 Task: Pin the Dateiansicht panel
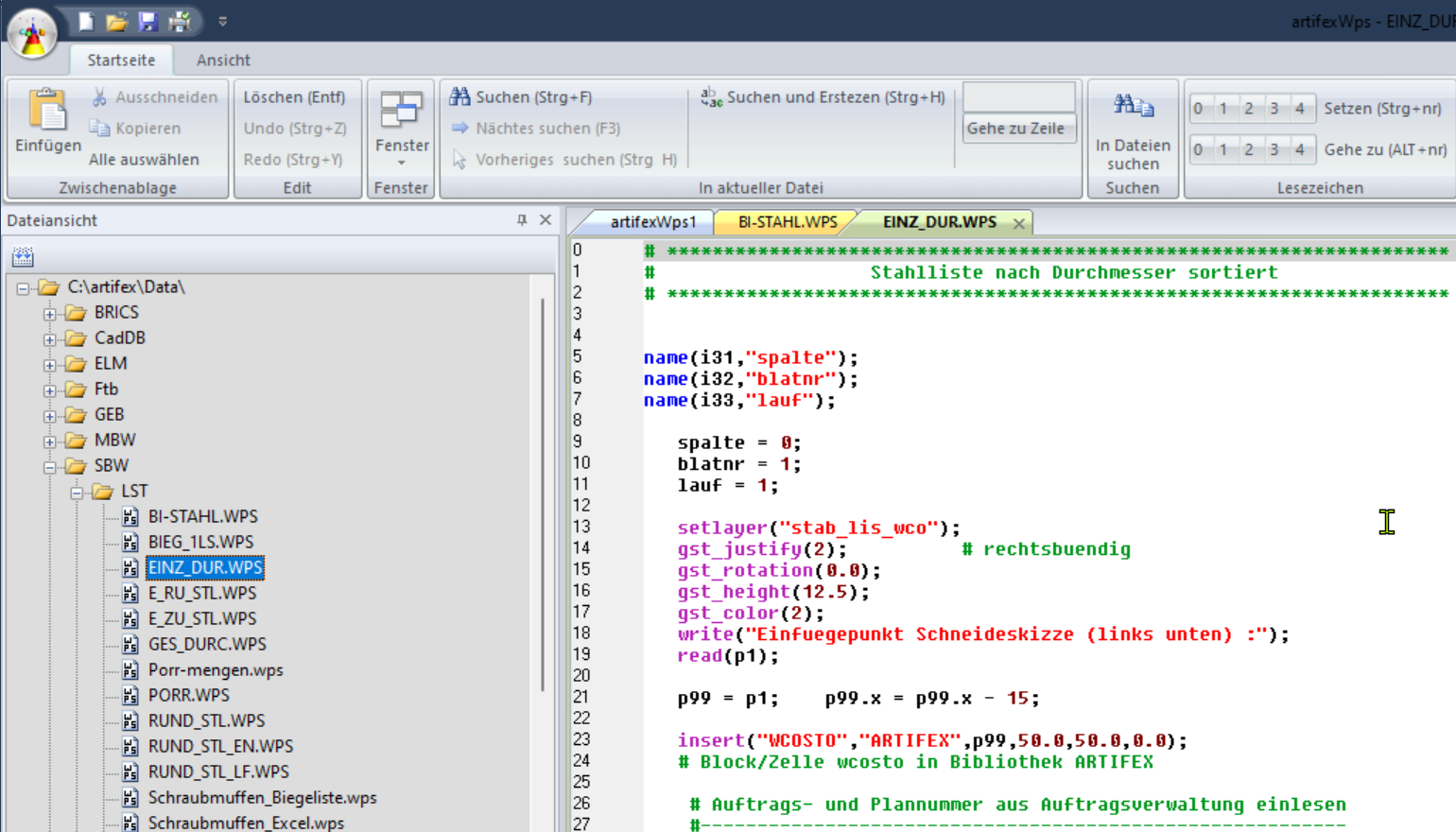click(x=522, y=219)
